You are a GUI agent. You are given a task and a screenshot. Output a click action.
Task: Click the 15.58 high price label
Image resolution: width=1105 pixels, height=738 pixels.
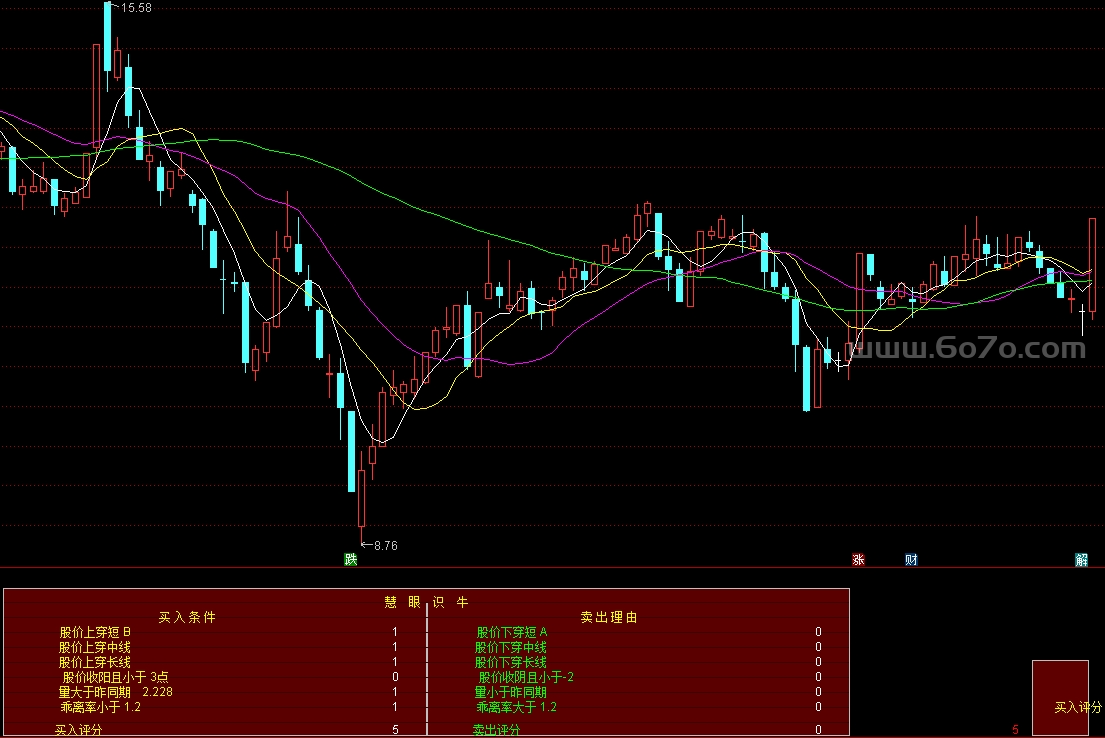click(136, 8)
